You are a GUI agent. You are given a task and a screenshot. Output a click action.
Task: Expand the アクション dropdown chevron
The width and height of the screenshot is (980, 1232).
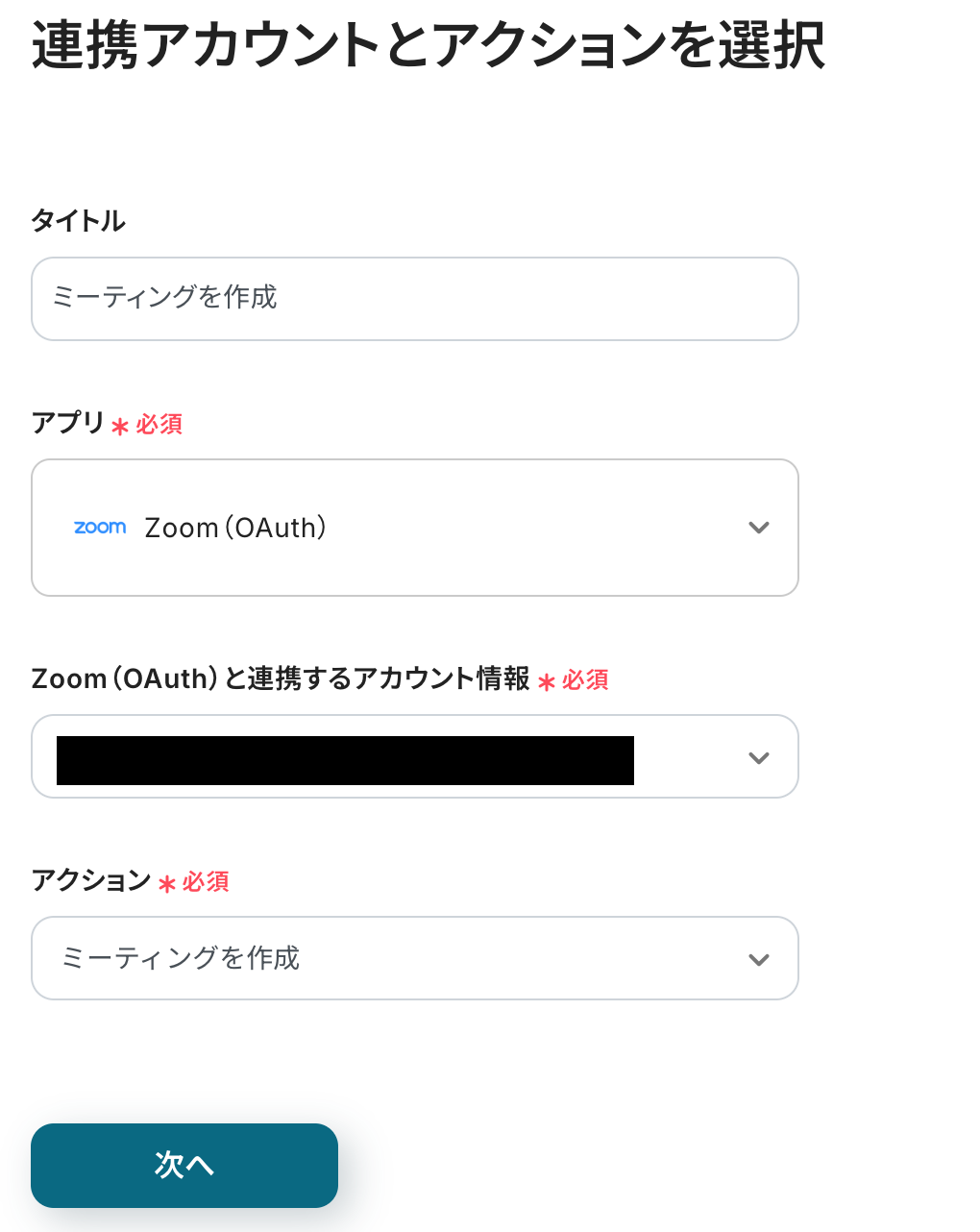point(759,960)
